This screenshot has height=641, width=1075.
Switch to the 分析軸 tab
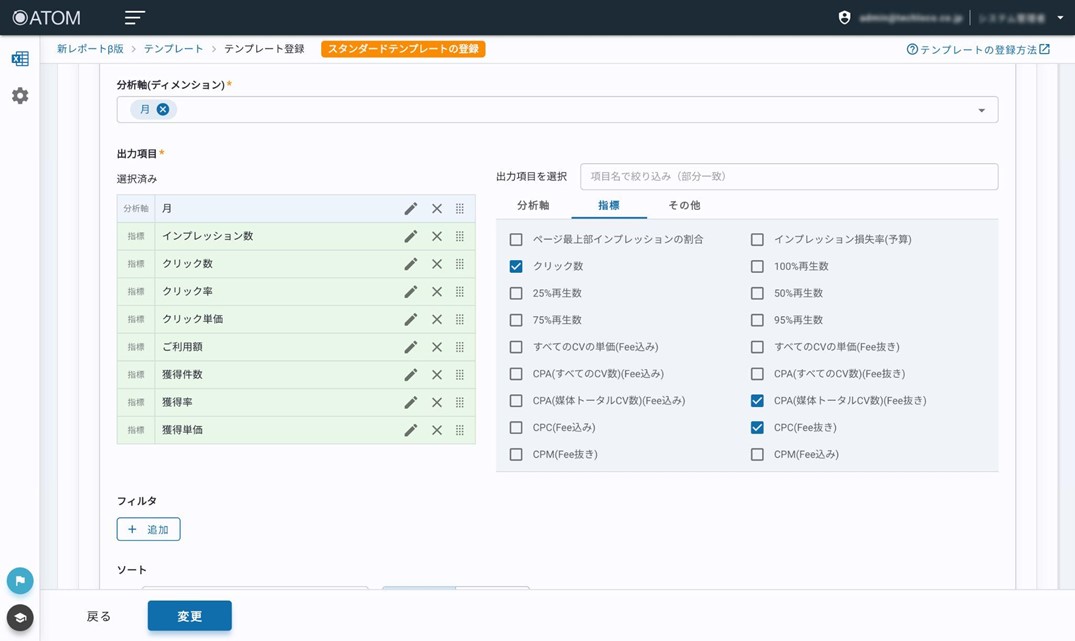pos(533,205)
